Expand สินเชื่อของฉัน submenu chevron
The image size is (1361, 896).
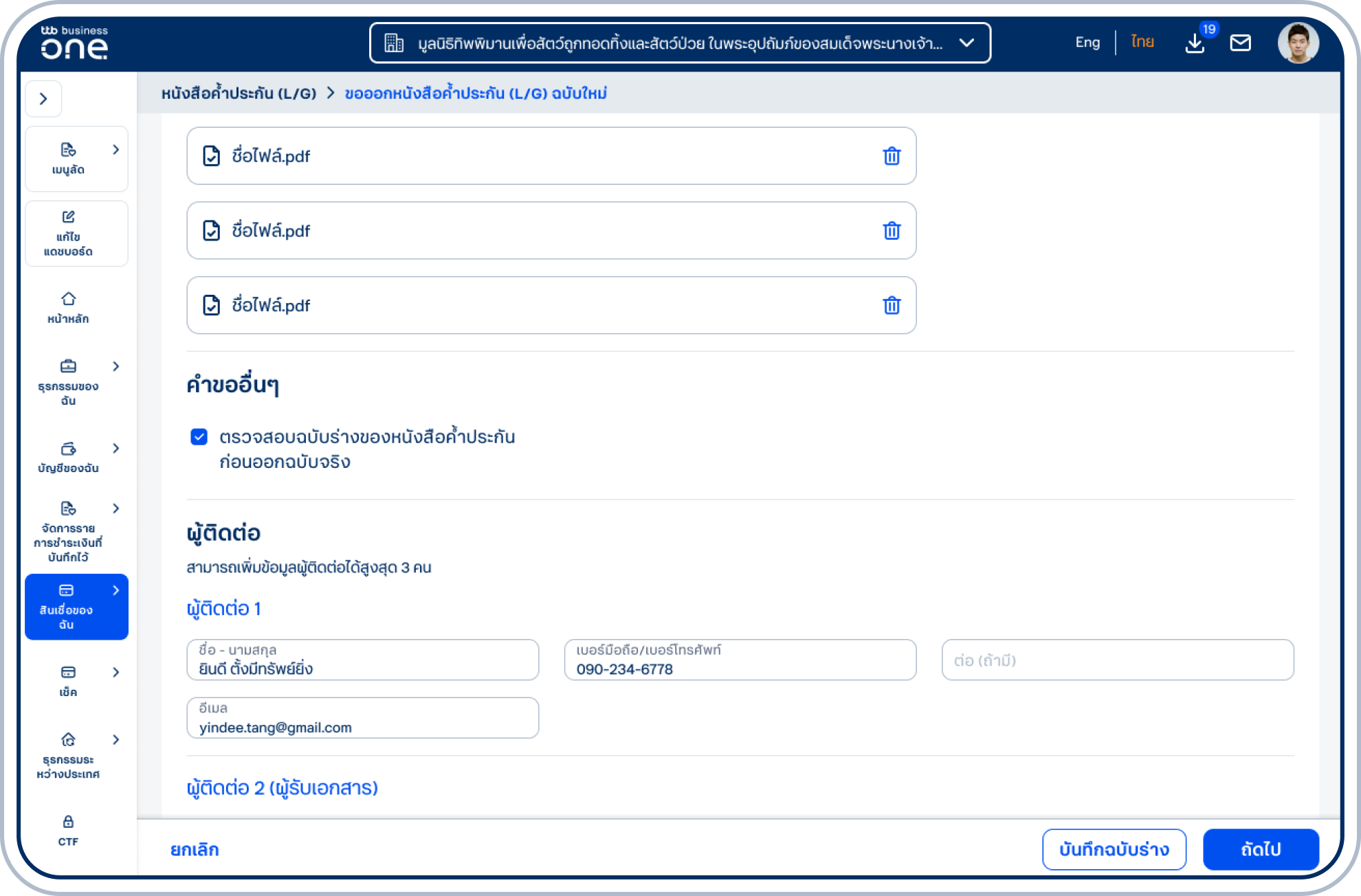pyautogui.click(x=115, y=590)
